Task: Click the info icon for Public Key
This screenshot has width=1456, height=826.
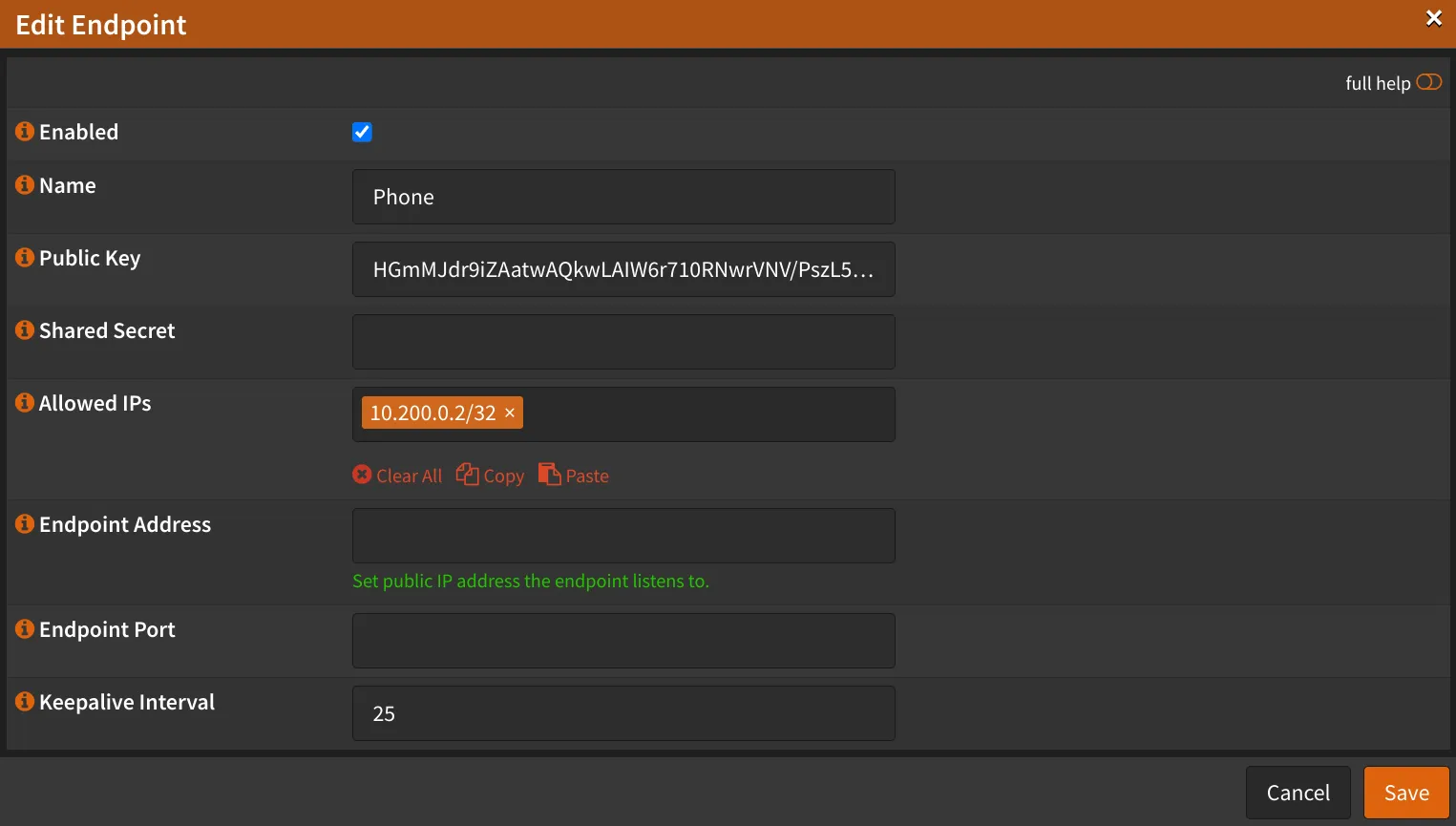Action: click(24, 257)
